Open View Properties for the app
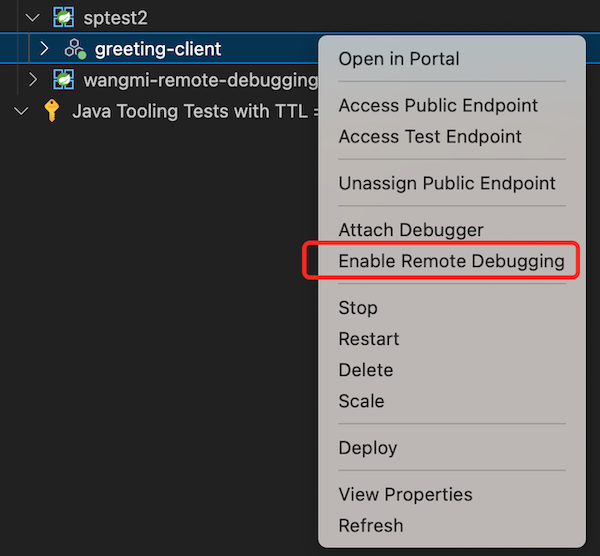 tap(405, 494)
